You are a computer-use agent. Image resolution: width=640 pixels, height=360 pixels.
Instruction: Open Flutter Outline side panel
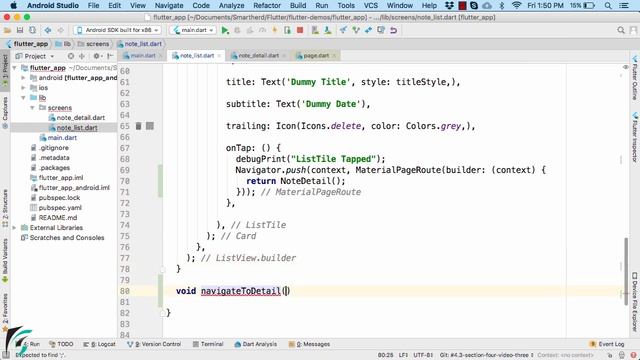(x=635, y=78)
